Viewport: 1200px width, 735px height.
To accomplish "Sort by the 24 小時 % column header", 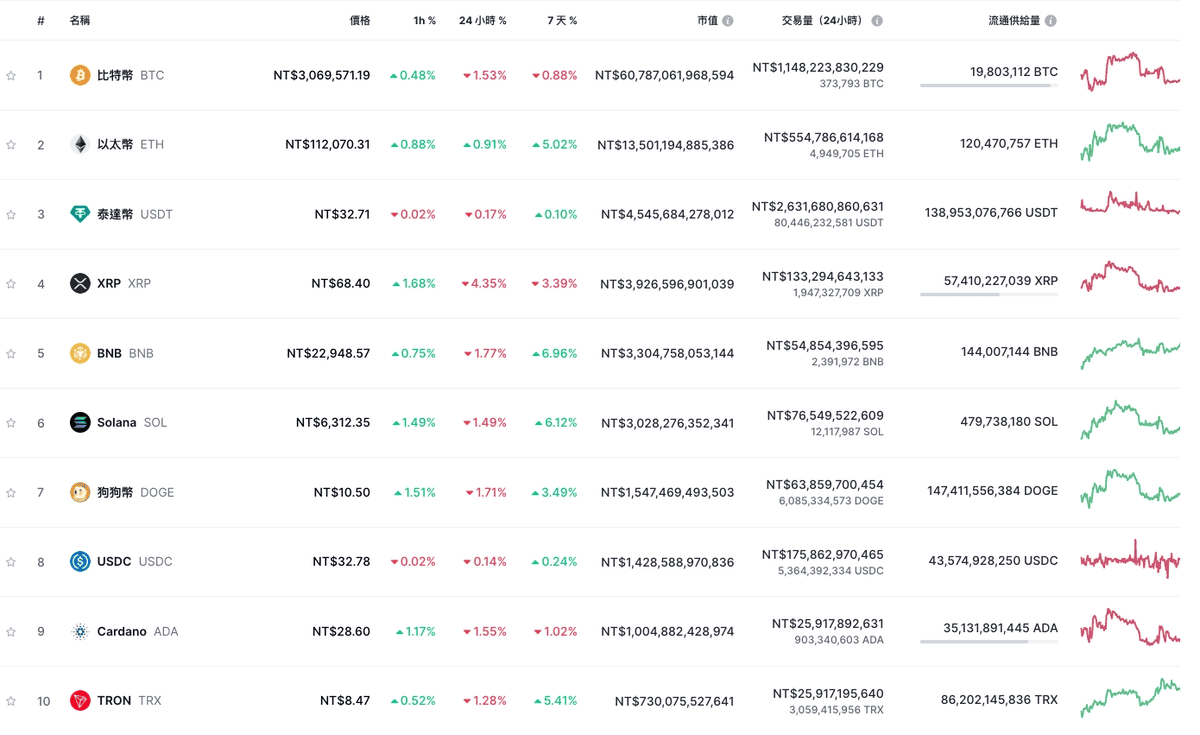I will (x=483, y=21).
